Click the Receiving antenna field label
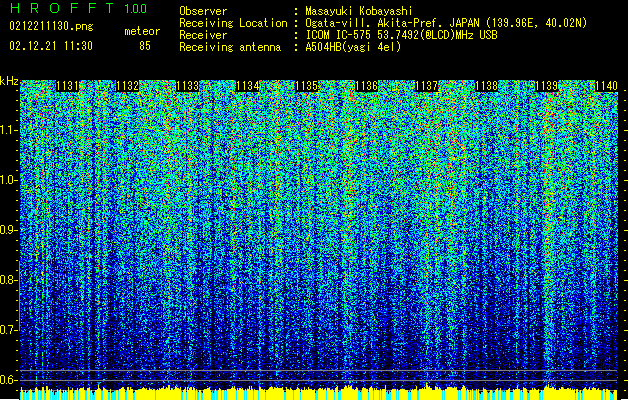 click(230, 47)
